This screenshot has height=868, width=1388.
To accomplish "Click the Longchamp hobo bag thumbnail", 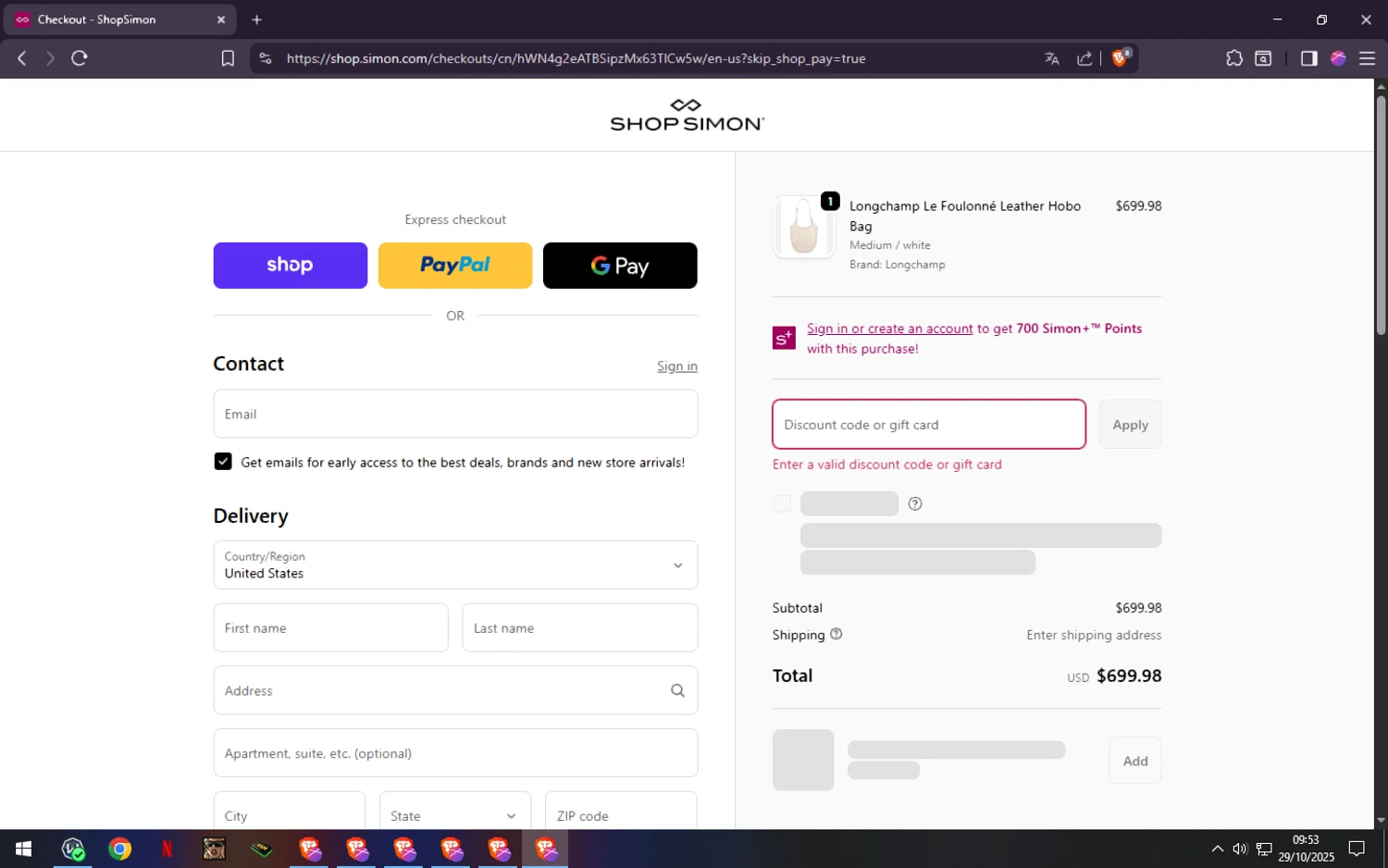I will (803, 227).
